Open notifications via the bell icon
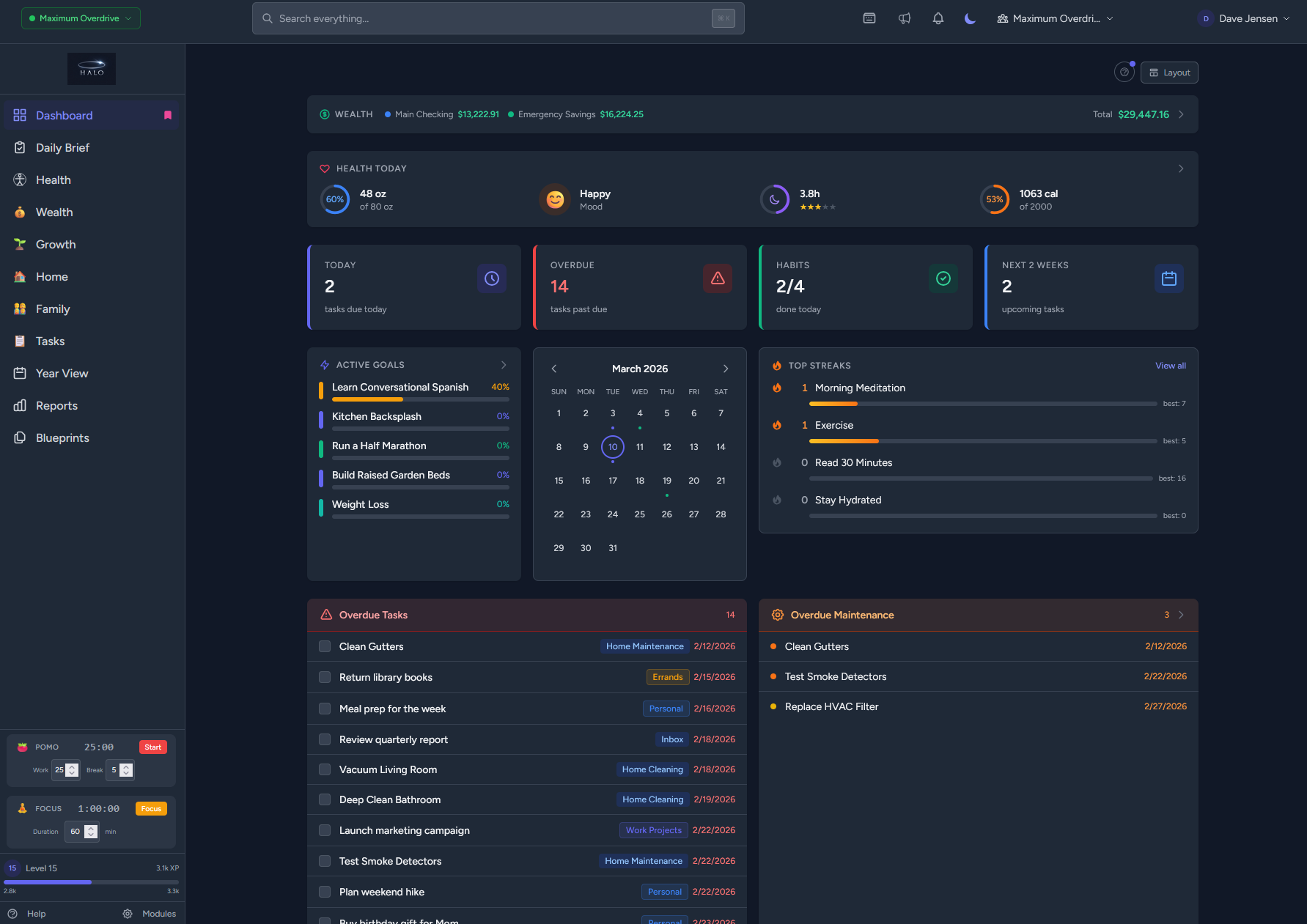The width and height of the screenshot is (1307, 924). pos(938,18)
